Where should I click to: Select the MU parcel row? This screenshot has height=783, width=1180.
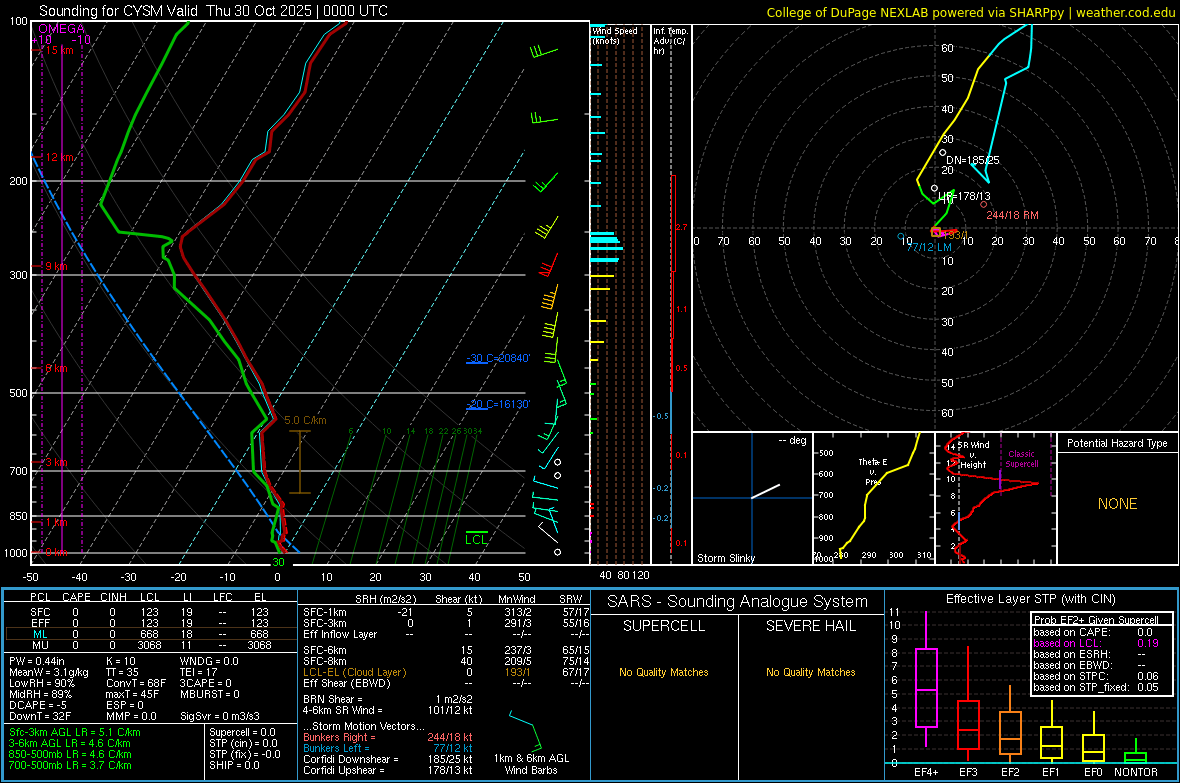point(151,645)
